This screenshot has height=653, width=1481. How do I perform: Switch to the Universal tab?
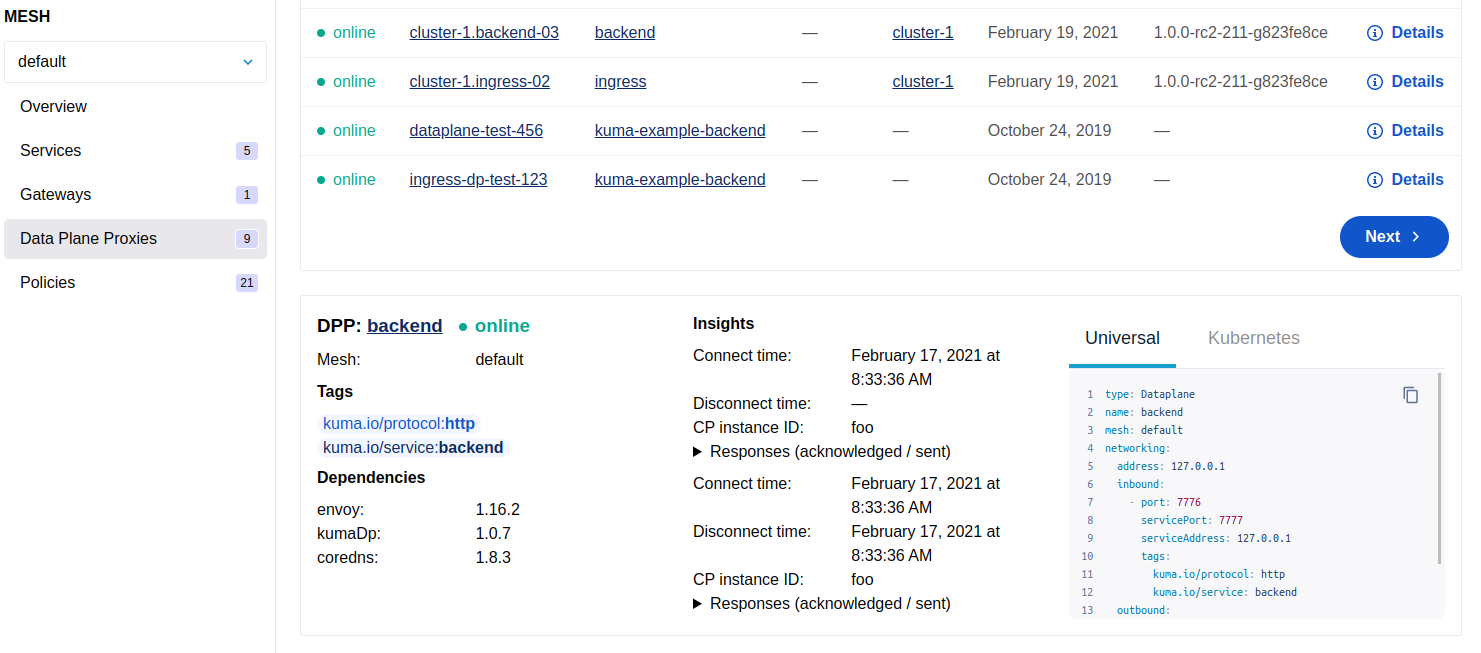pyautogui.click(x=1122, y=338)
